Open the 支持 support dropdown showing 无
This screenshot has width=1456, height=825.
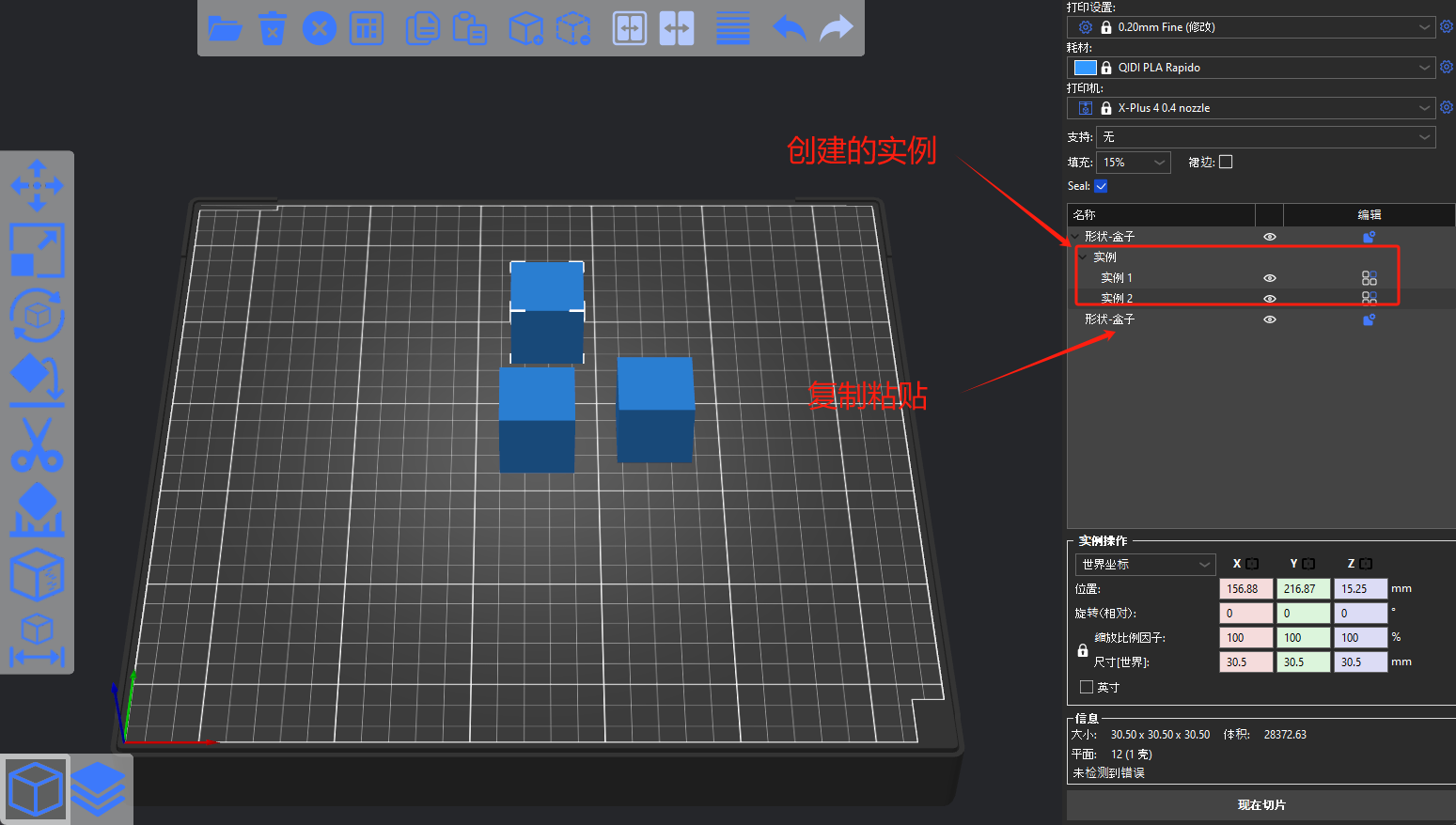(x=1266, y=137)
